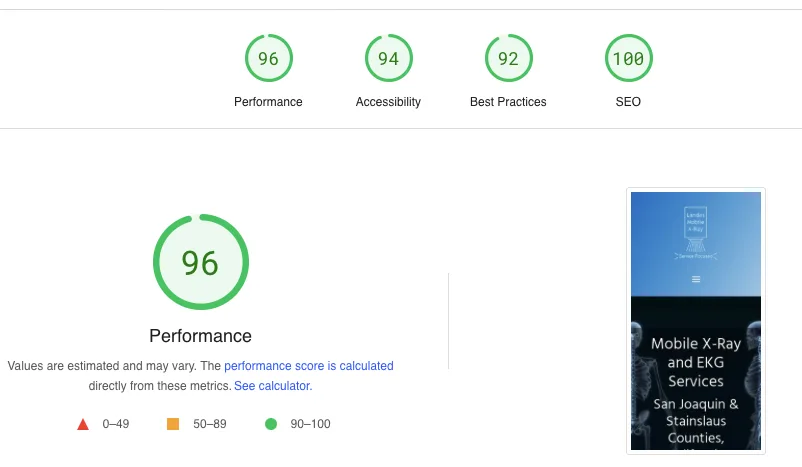Click the 'Mobile X-Ray and EKG Services' heading

[x=696, y=362]
